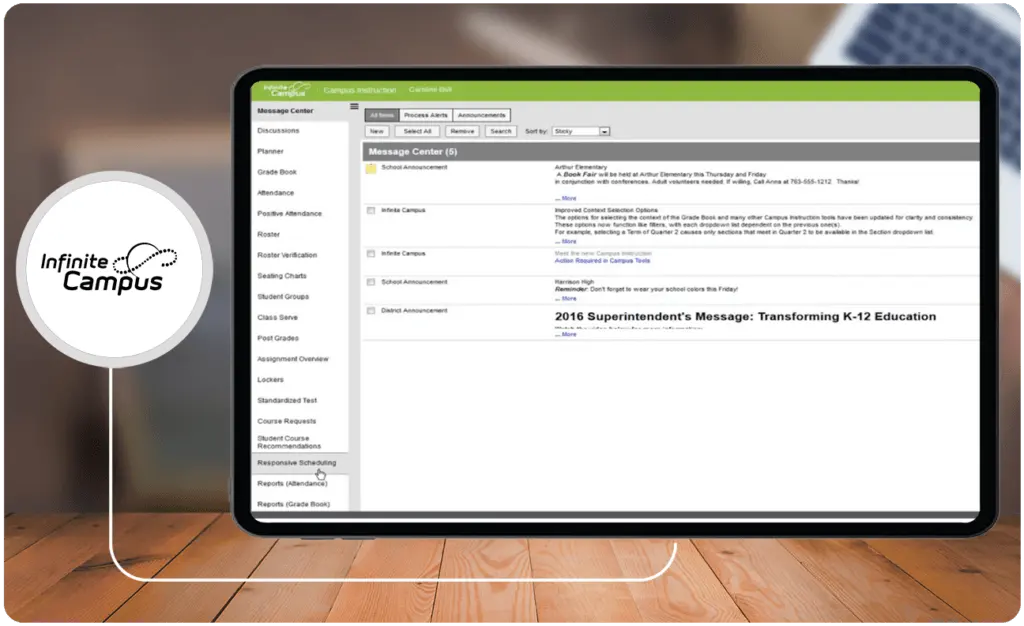
Task: Click the Harrison High reminder message text
Action: point(646,286)
